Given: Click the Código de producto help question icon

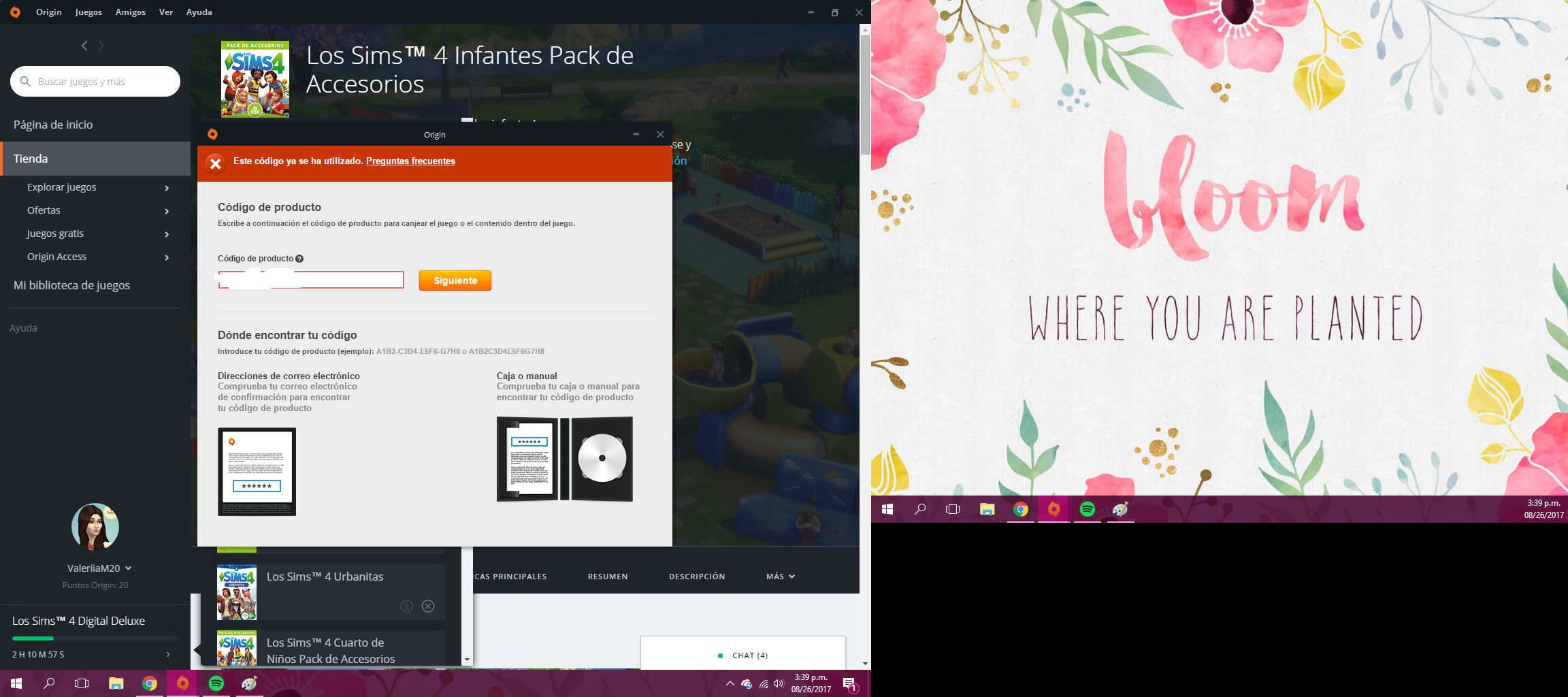Looking at the screenshot, I should (x=299, y=259).
